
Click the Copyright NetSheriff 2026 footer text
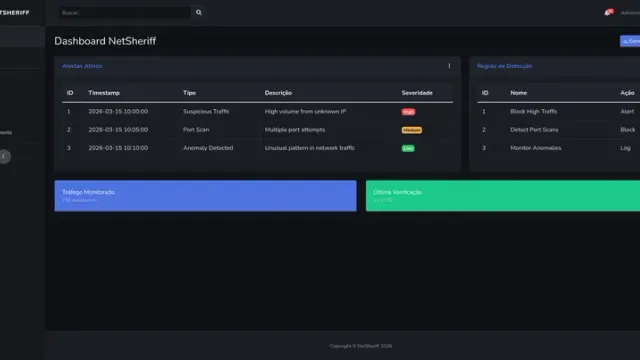click(x=361, y=346)
